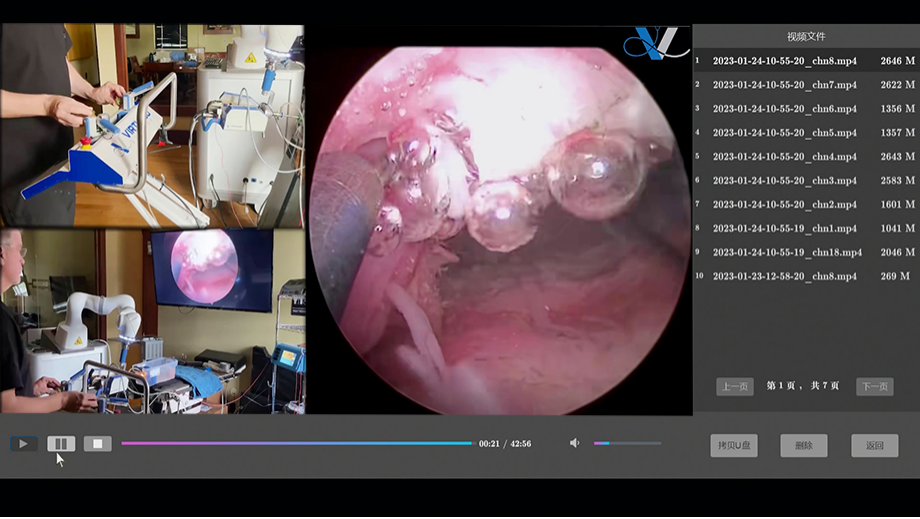Open video file 2023-01-24-10-55-20_chn7.mp4

point(784,85)
